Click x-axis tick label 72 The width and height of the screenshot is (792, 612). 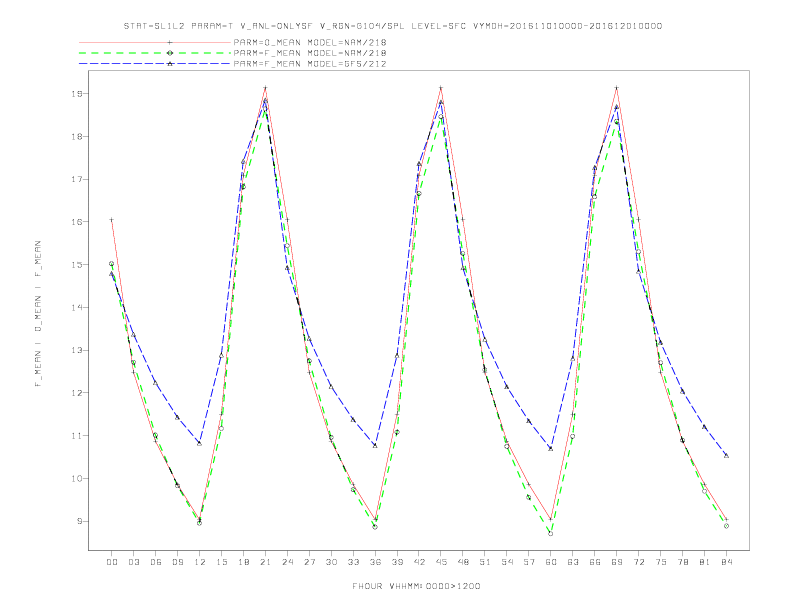point(639,562)
